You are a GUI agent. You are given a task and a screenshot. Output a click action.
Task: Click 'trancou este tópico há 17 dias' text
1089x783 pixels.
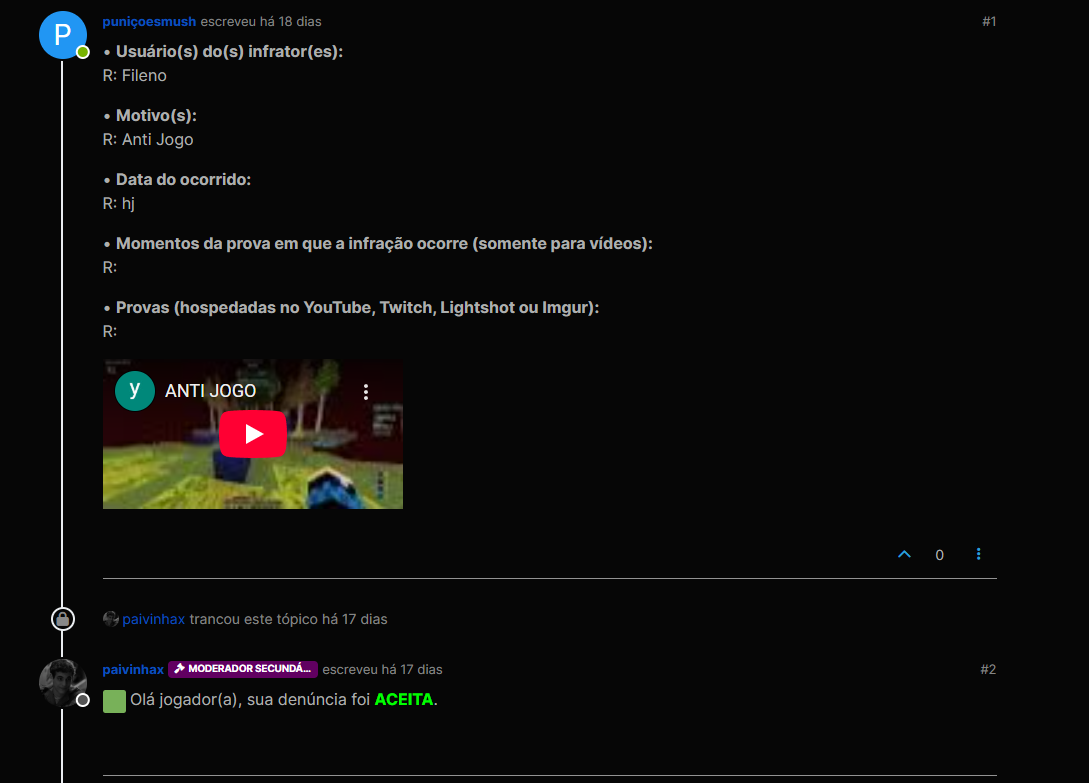coord(288,619)
